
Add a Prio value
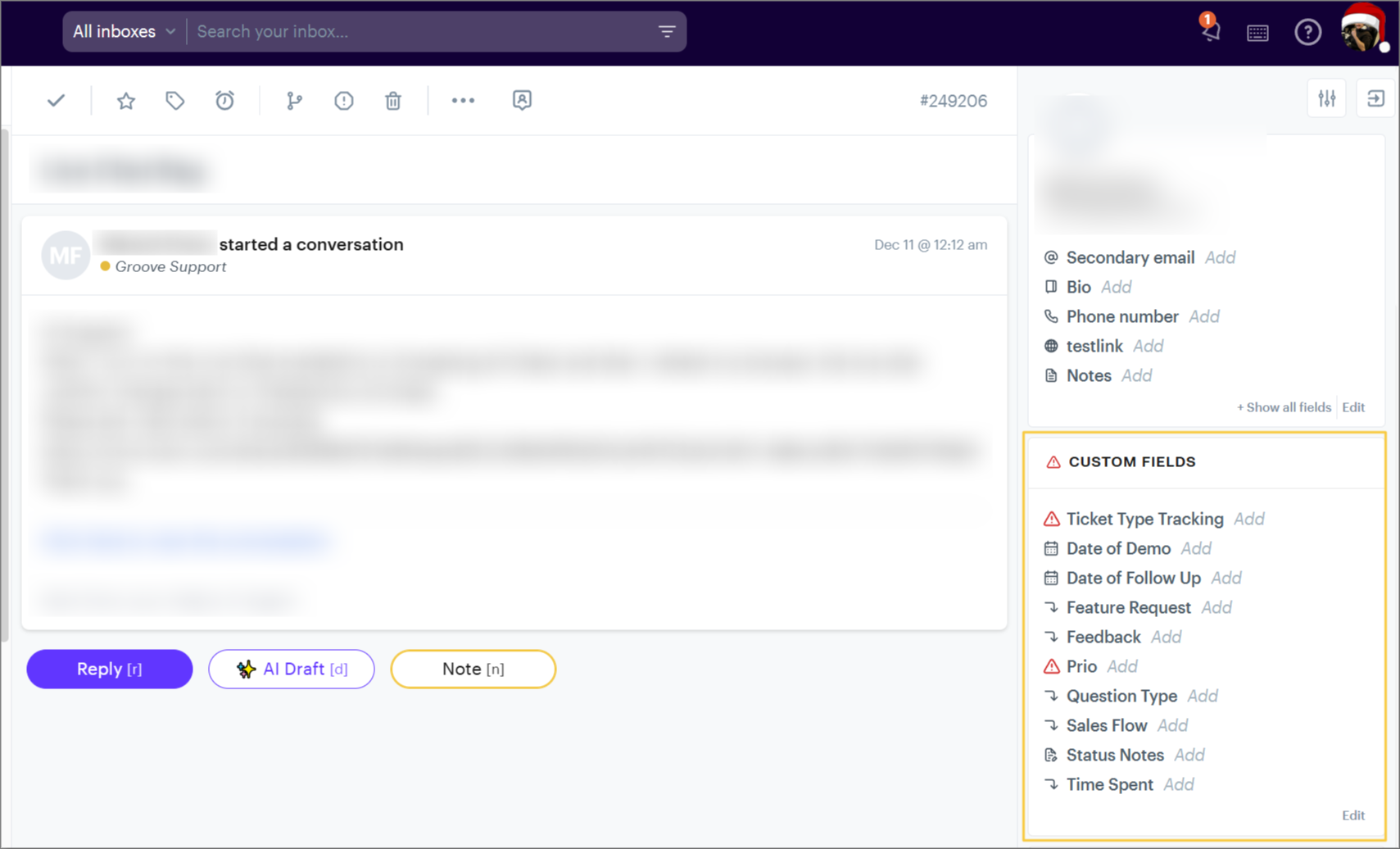tap(1122, 666)
